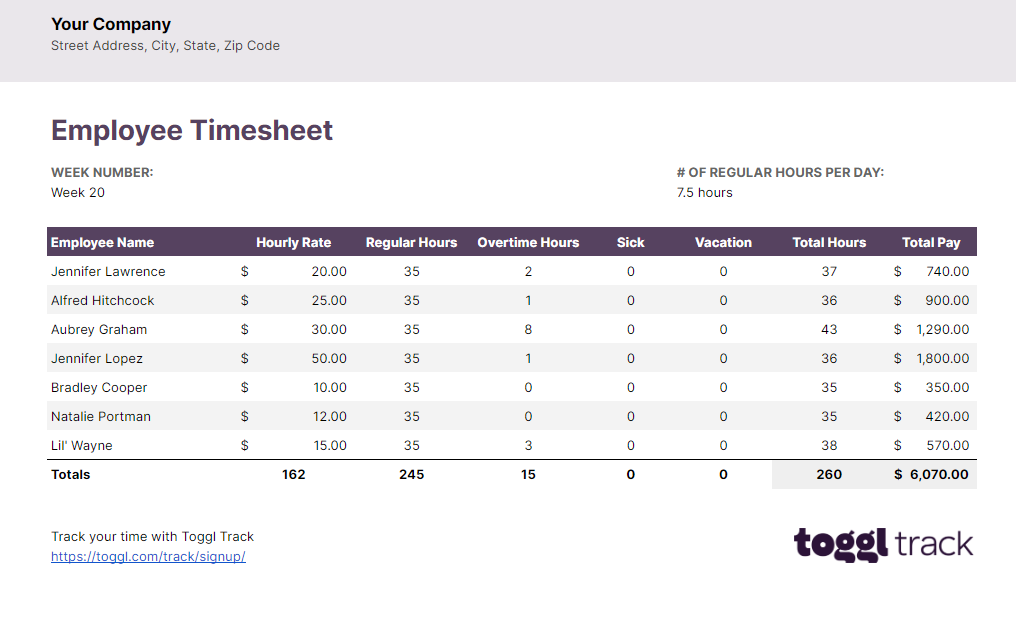Screen dimensions: 1016x620
Task: Select the dollar sign near Lil' Wayne's total pay
Action: tap(897, 445)
